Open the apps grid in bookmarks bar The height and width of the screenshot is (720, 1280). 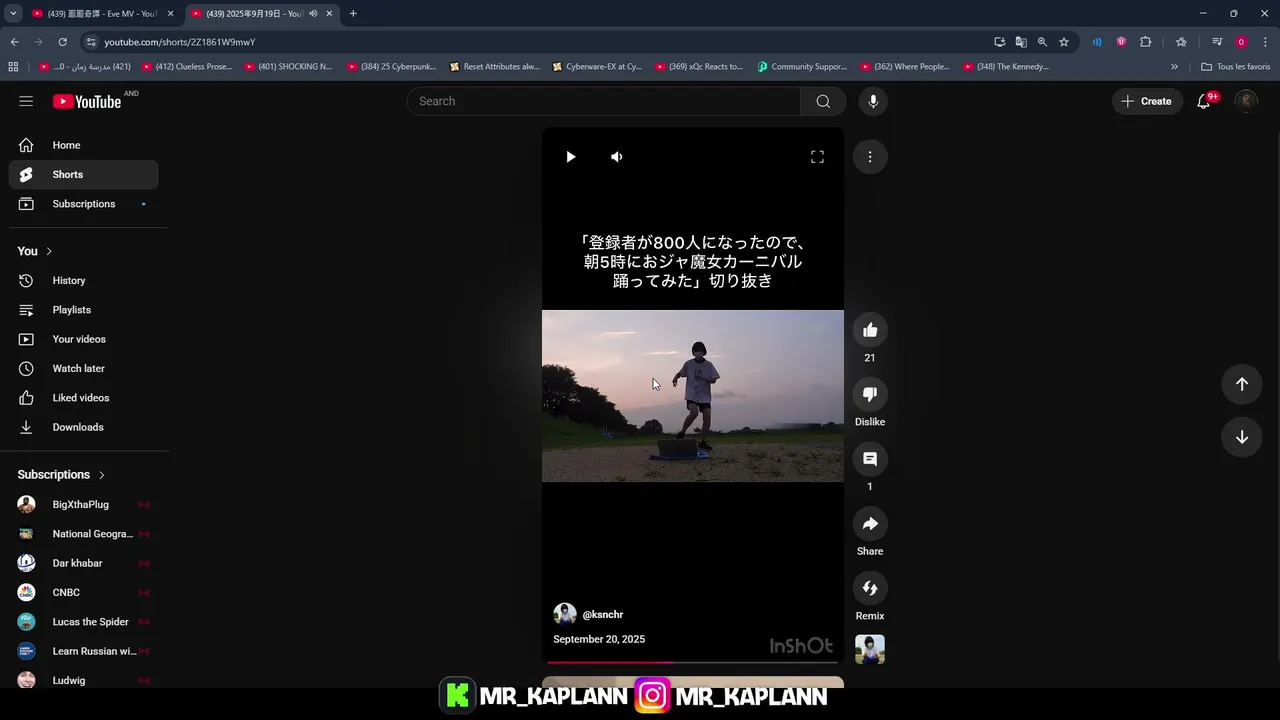(13, 67)
